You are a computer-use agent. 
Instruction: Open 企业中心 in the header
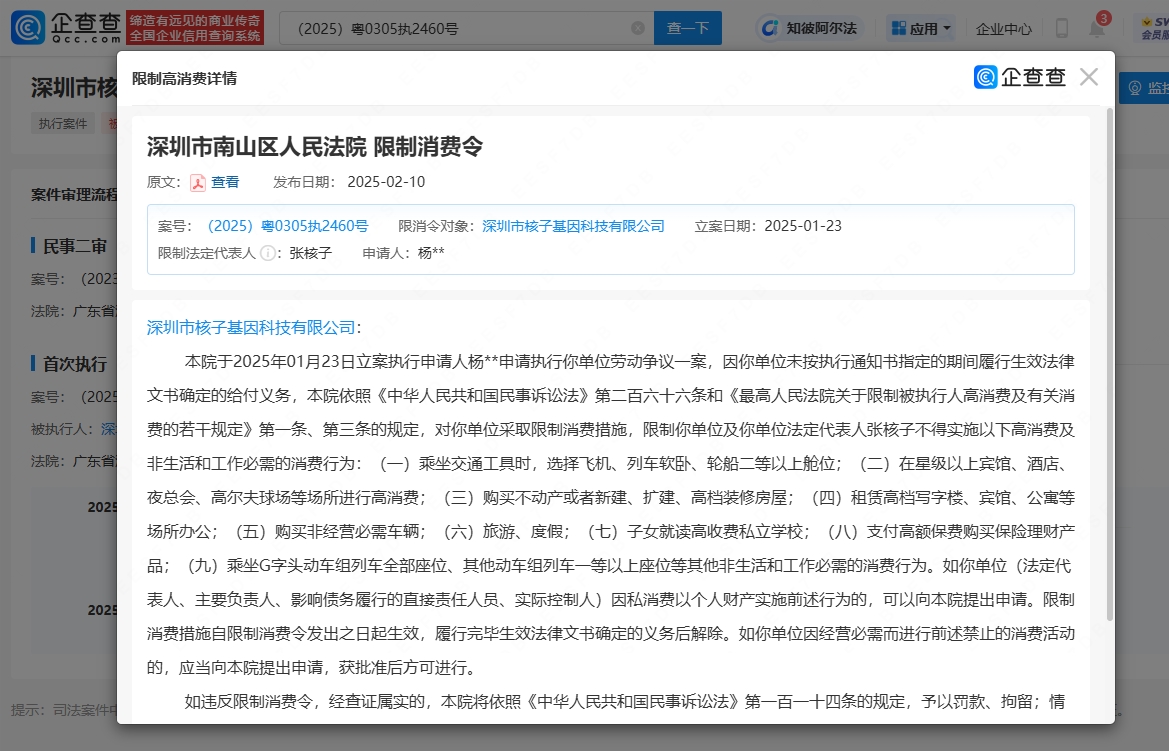pos(1003,29)
